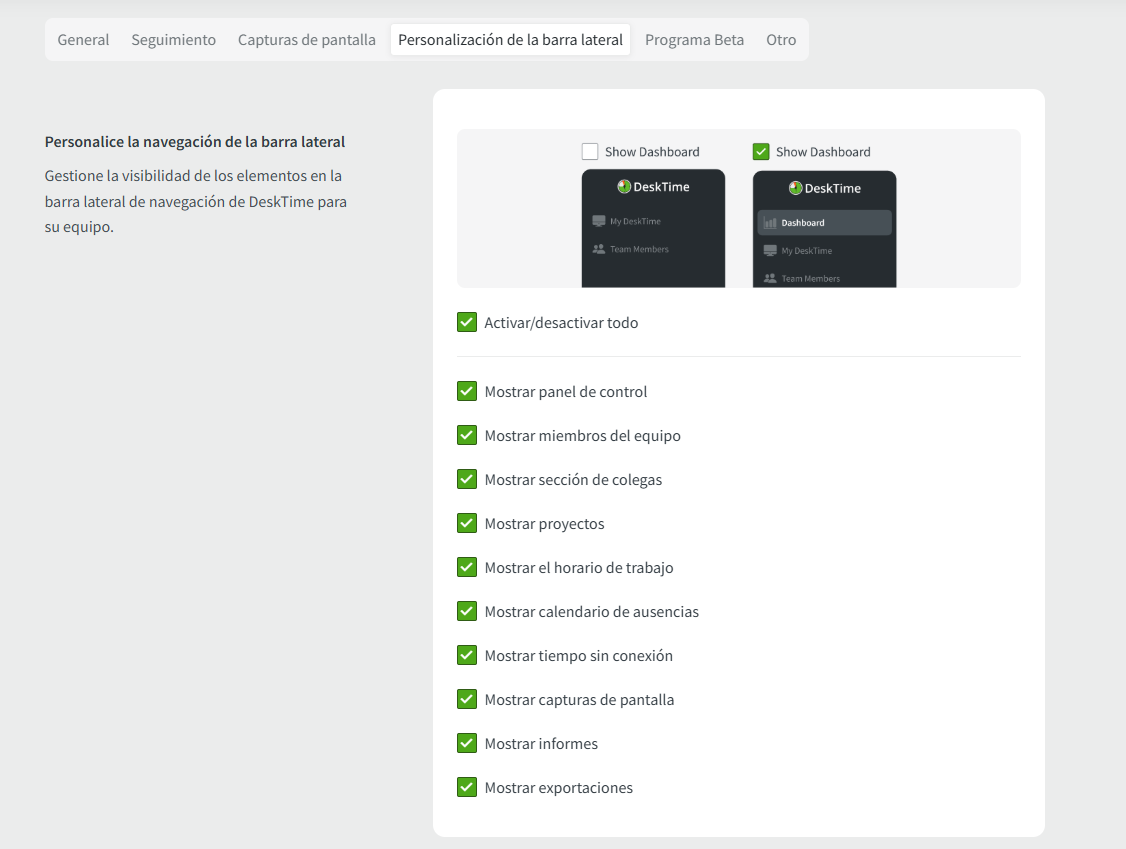Select Personalización de la barra lateral tab

510,40
